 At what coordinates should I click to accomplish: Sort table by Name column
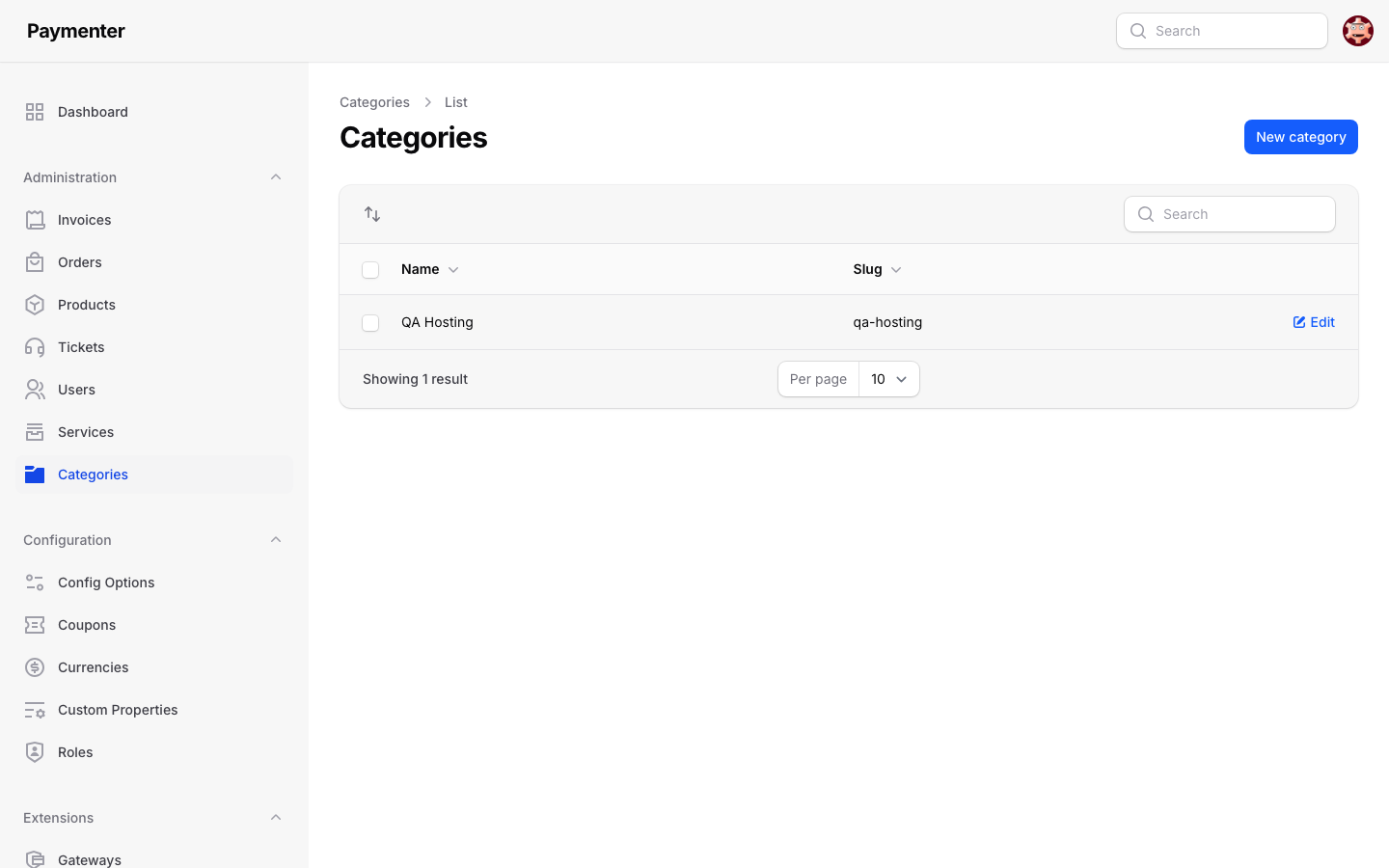[429, 269]
